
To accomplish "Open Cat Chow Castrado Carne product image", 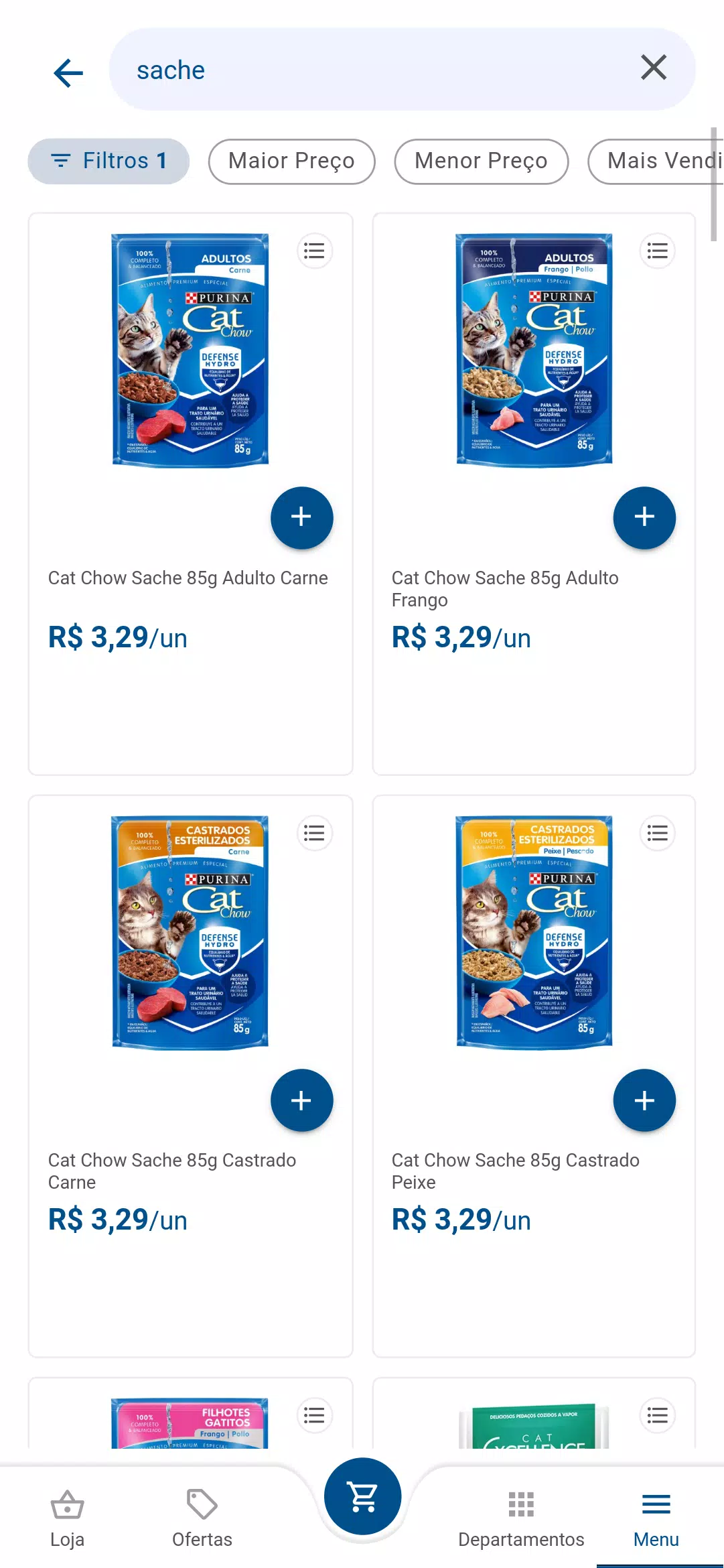I will 190,932.
